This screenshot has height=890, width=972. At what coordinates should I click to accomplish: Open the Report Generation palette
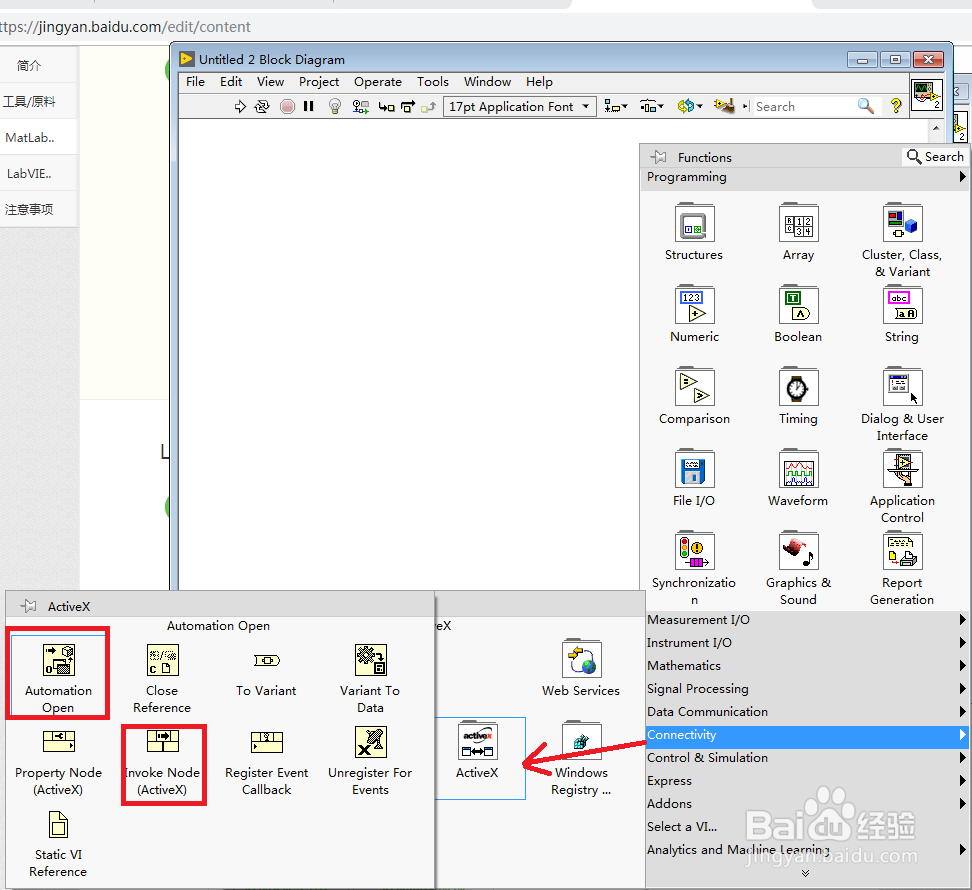coord(902,568)
